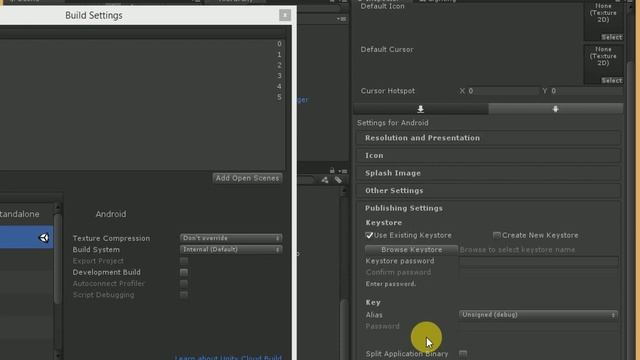The height and width of the screenshot is (360, 640).
Task: Click the 'Enter password.' hint text
Action: click(x=391, y=284)
